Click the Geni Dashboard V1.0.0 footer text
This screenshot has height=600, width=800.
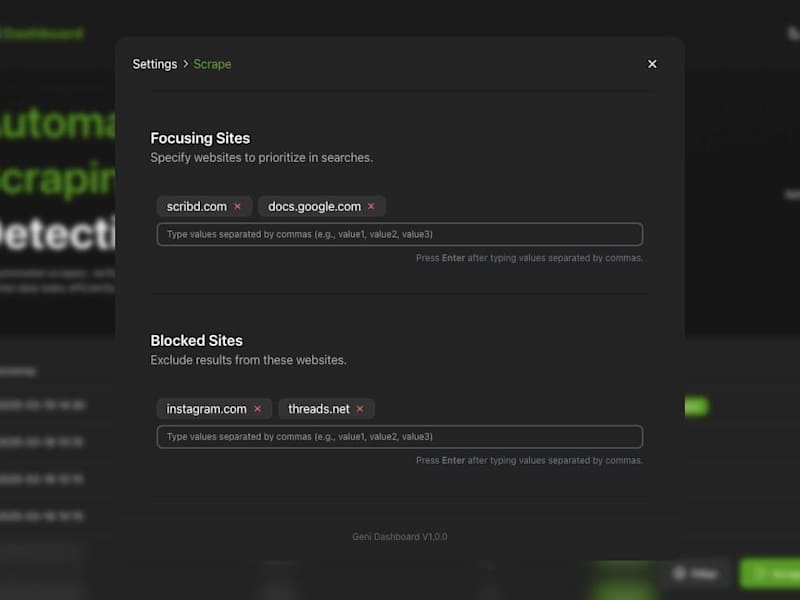tap(399, 537)
